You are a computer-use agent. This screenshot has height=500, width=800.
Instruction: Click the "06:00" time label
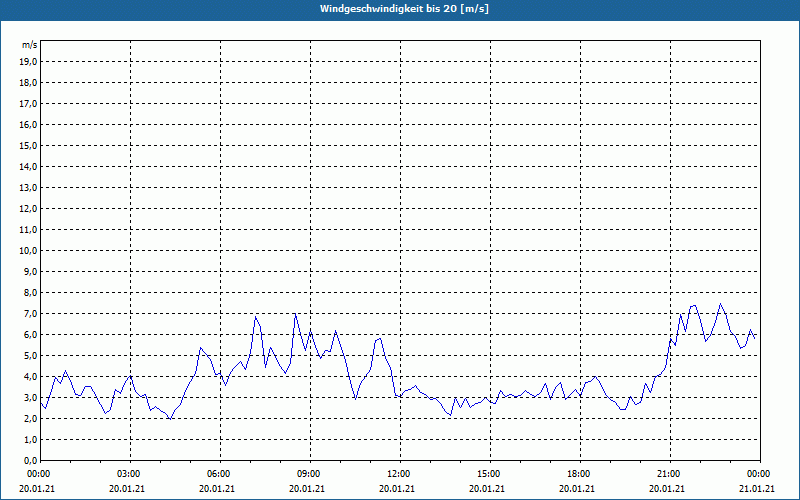(220, 474)
